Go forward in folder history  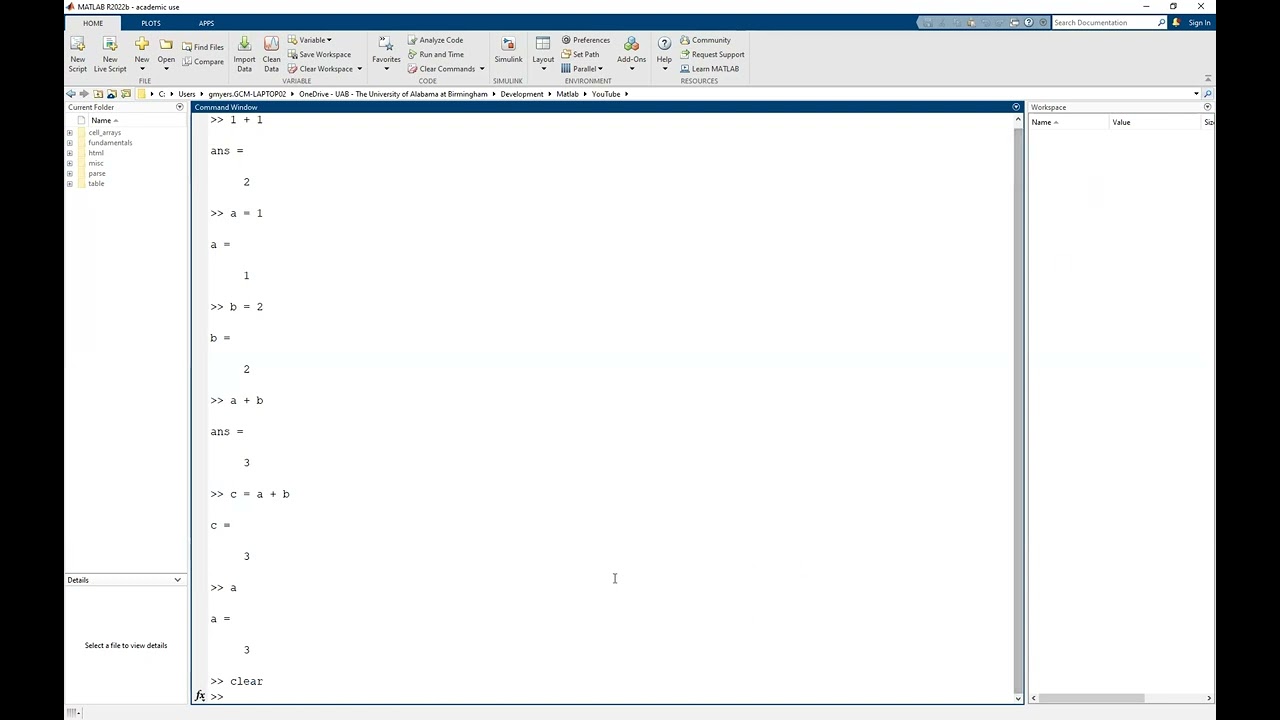coord(84,94)
